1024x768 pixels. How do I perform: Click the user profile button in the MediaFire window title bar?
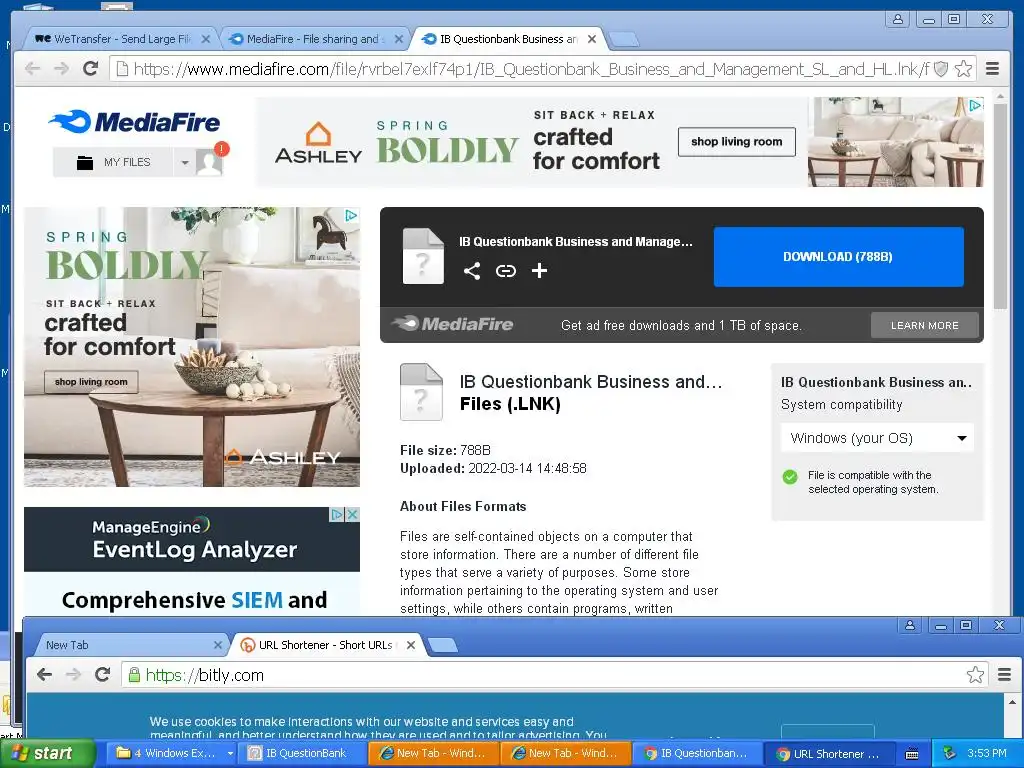pos(898,19)
